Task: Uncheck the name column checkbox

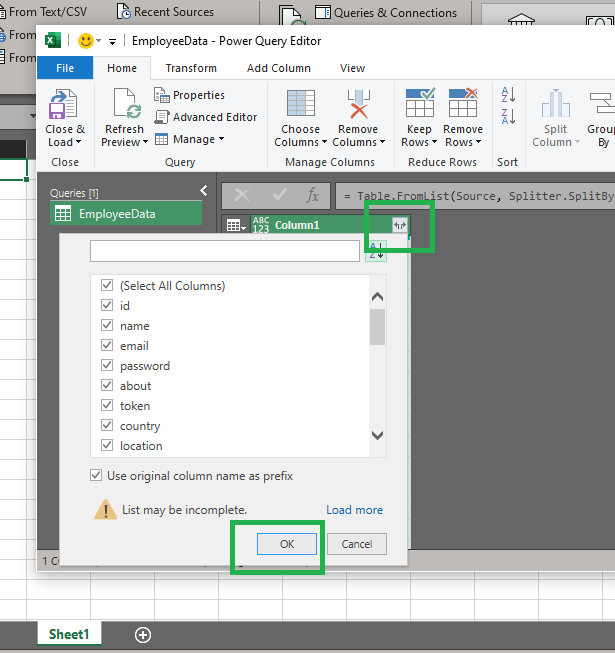Action: pyautogui.click(x=107, y=325)
